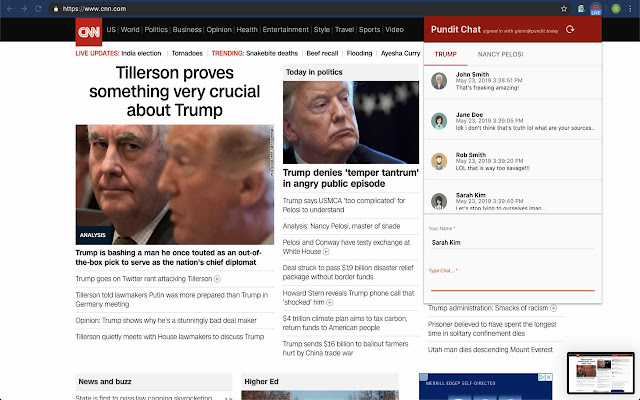
Task: Open the Ayesha Curry trending link
Action: 400,53
